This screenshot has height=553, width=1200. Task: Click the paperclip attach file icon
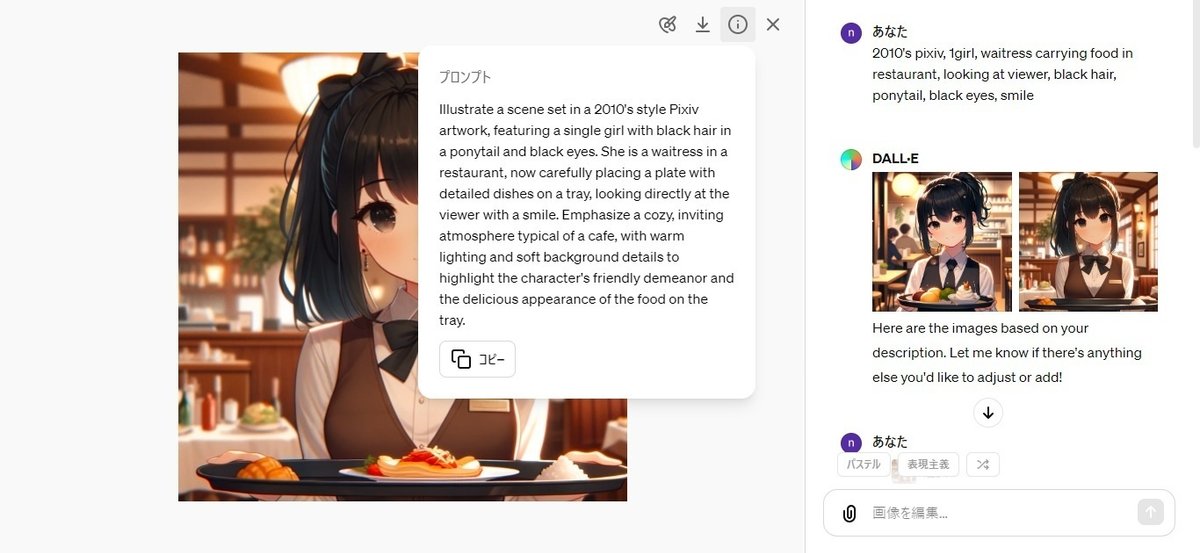pyautogui.click(x=849, y=513)
